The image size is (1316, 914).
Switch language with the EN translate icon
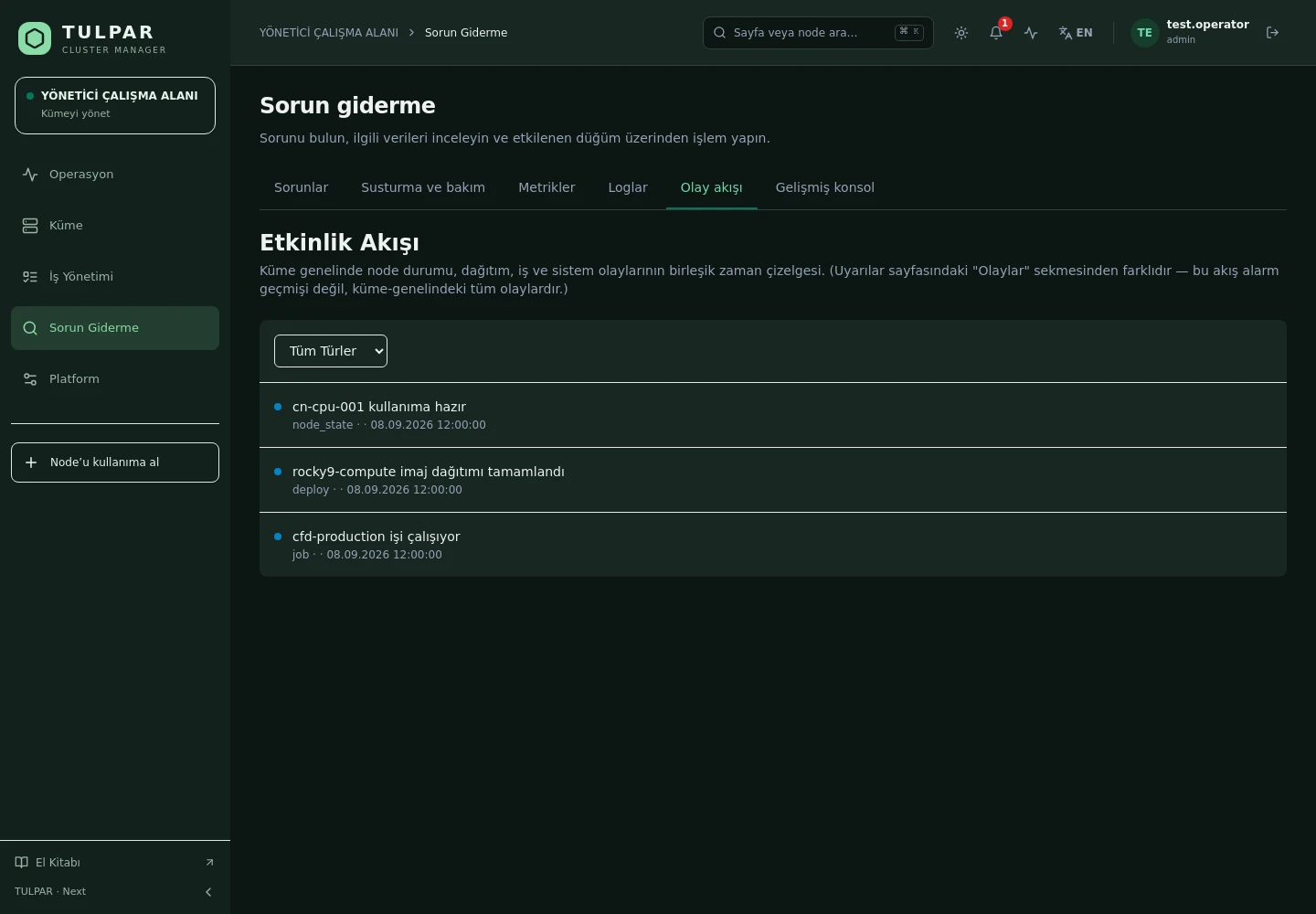[1076, 33]
